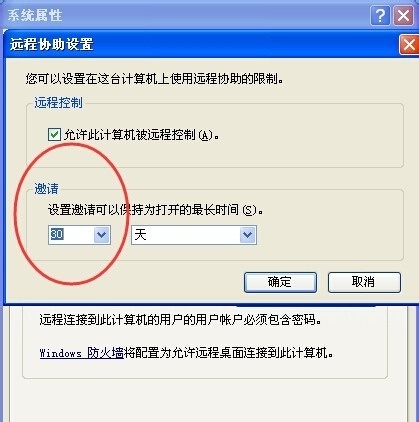Screen dimensions: 419x422
Task: Click the 邀请 group label
Action: pos(46,189)
